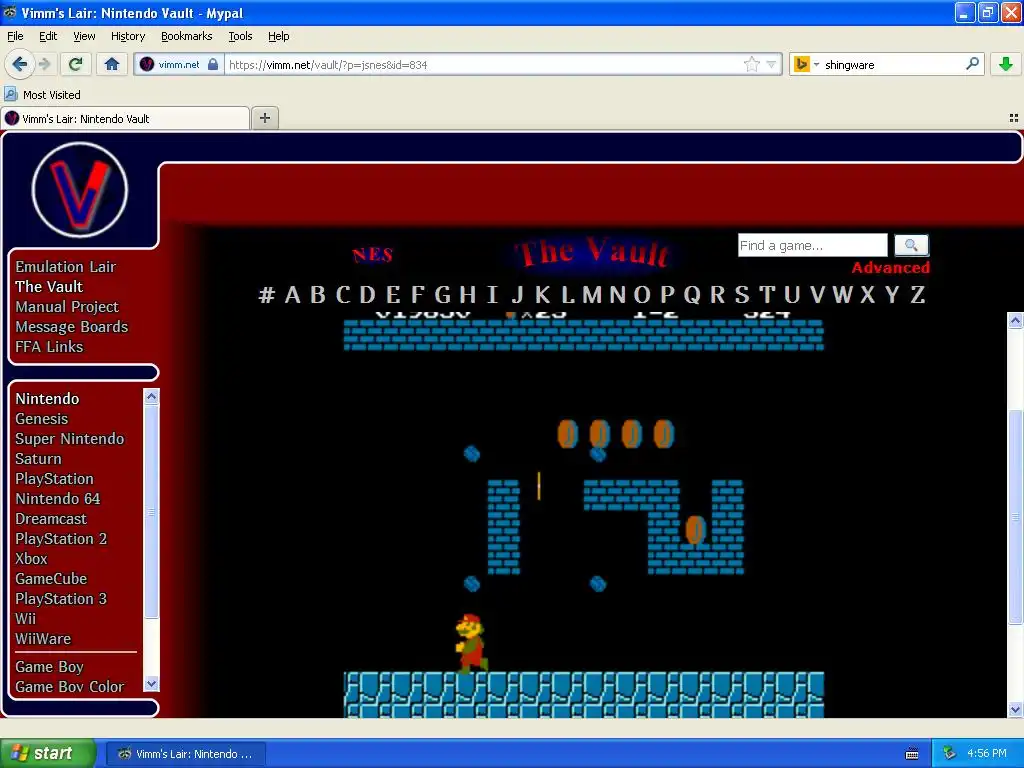Image resolution: width=1024 pixels, height=768 pixels.
Task: Click the address bar URL field
Action: pyautogui.click(x=483, y=65)
